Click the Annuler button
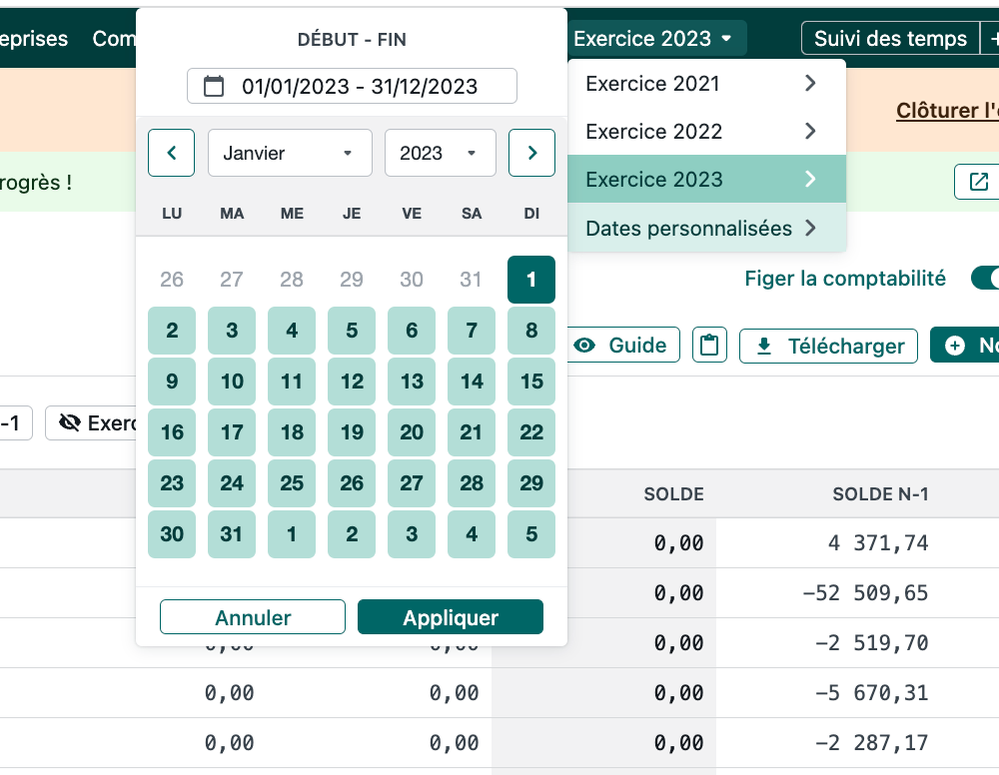Image resolution: width=999 pixels, height=775 pixels. [253, 618]
